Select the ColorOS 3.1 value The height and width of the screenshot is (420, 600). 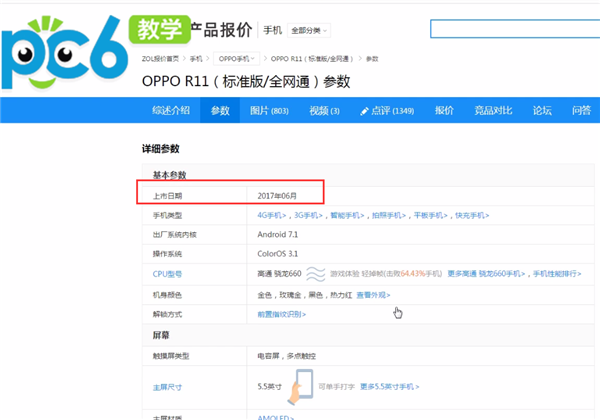[277, 254]
